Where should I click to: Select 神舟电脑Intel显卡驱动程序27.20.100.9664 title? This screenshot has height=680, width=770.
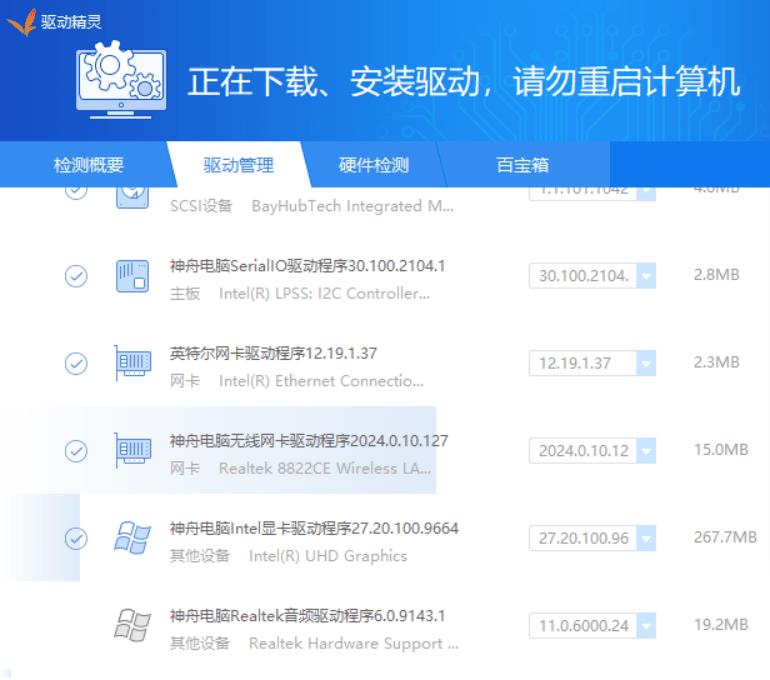[314, 528]
